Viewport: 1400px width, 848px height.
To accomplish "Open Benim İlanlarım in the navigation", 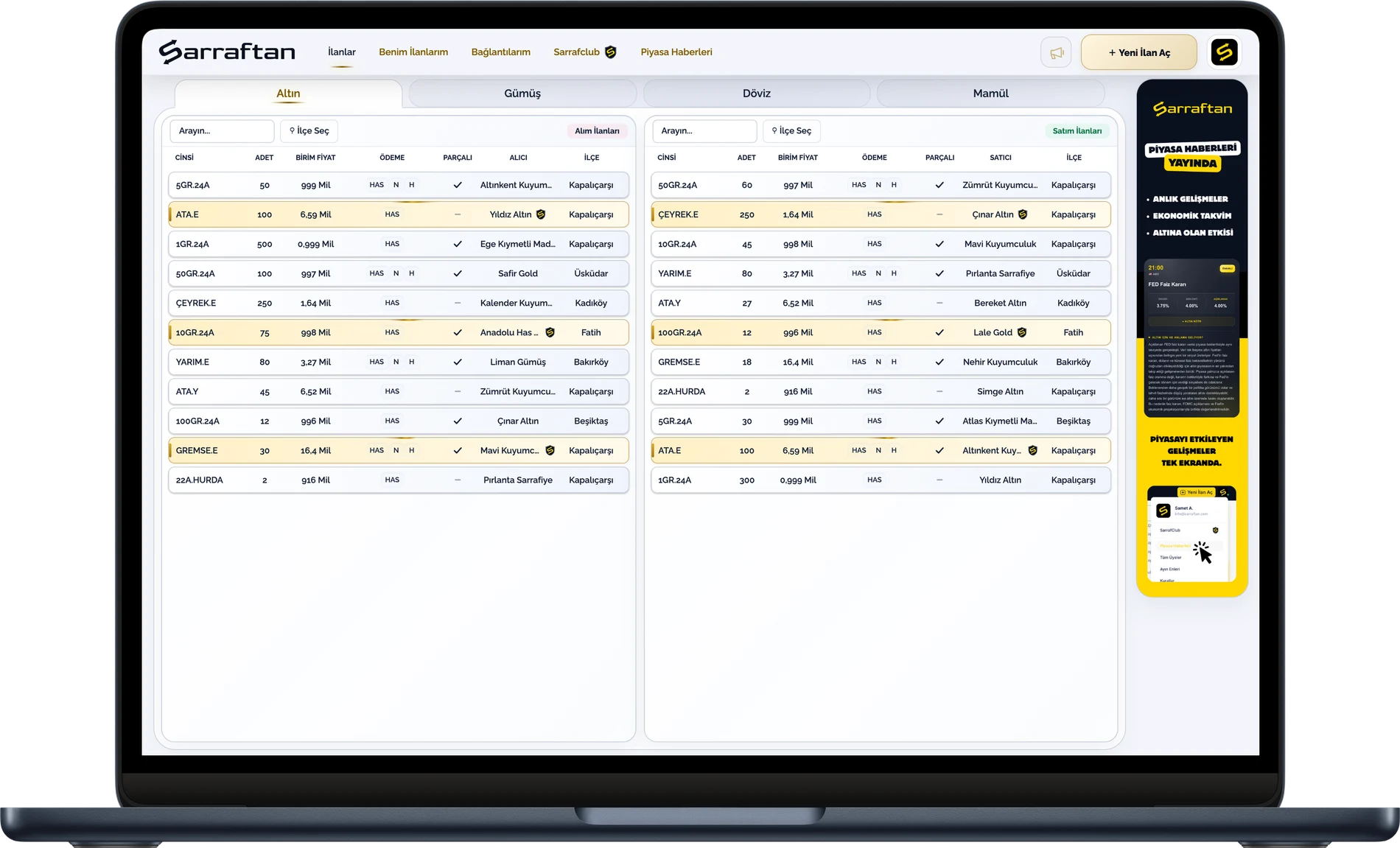I will 413,52.
